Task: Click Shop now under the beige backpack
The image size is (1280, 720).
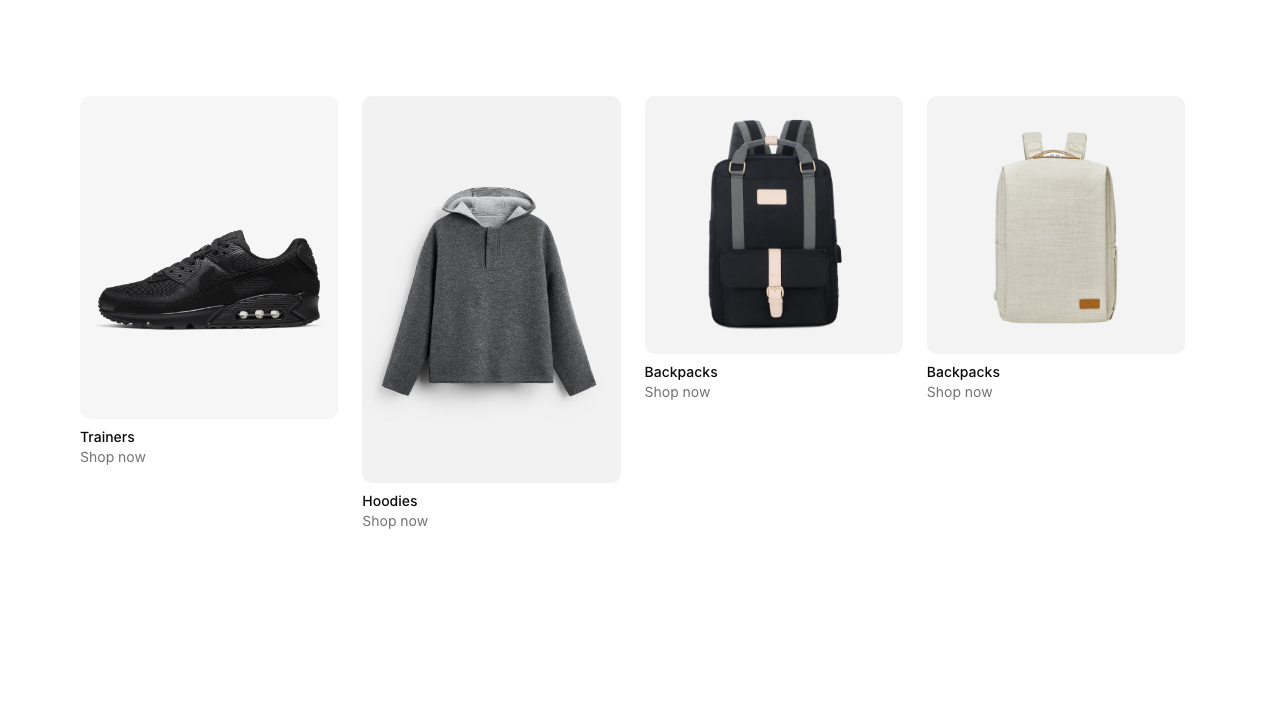Action: tap(959, 392)
